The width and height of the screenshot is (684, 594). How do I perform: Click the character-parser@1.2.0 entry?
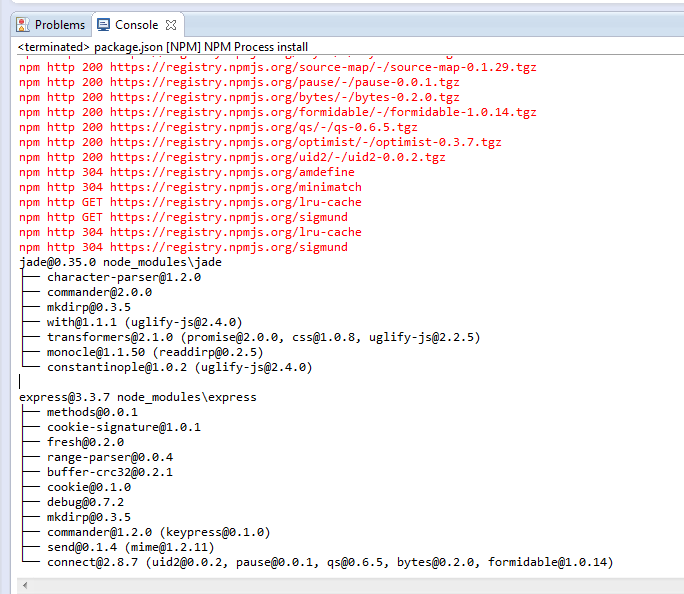click(x=124, y=277)
